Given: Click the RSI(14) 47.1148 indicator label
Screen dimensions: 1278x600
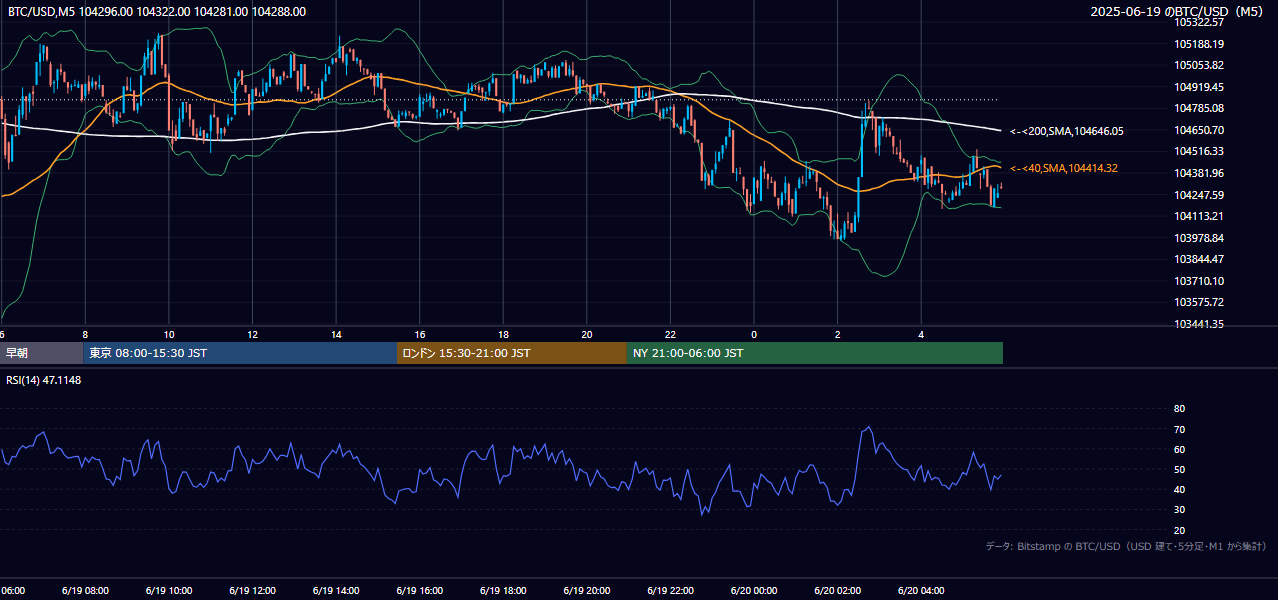Looking at the screenshot, I should (45, 380).
